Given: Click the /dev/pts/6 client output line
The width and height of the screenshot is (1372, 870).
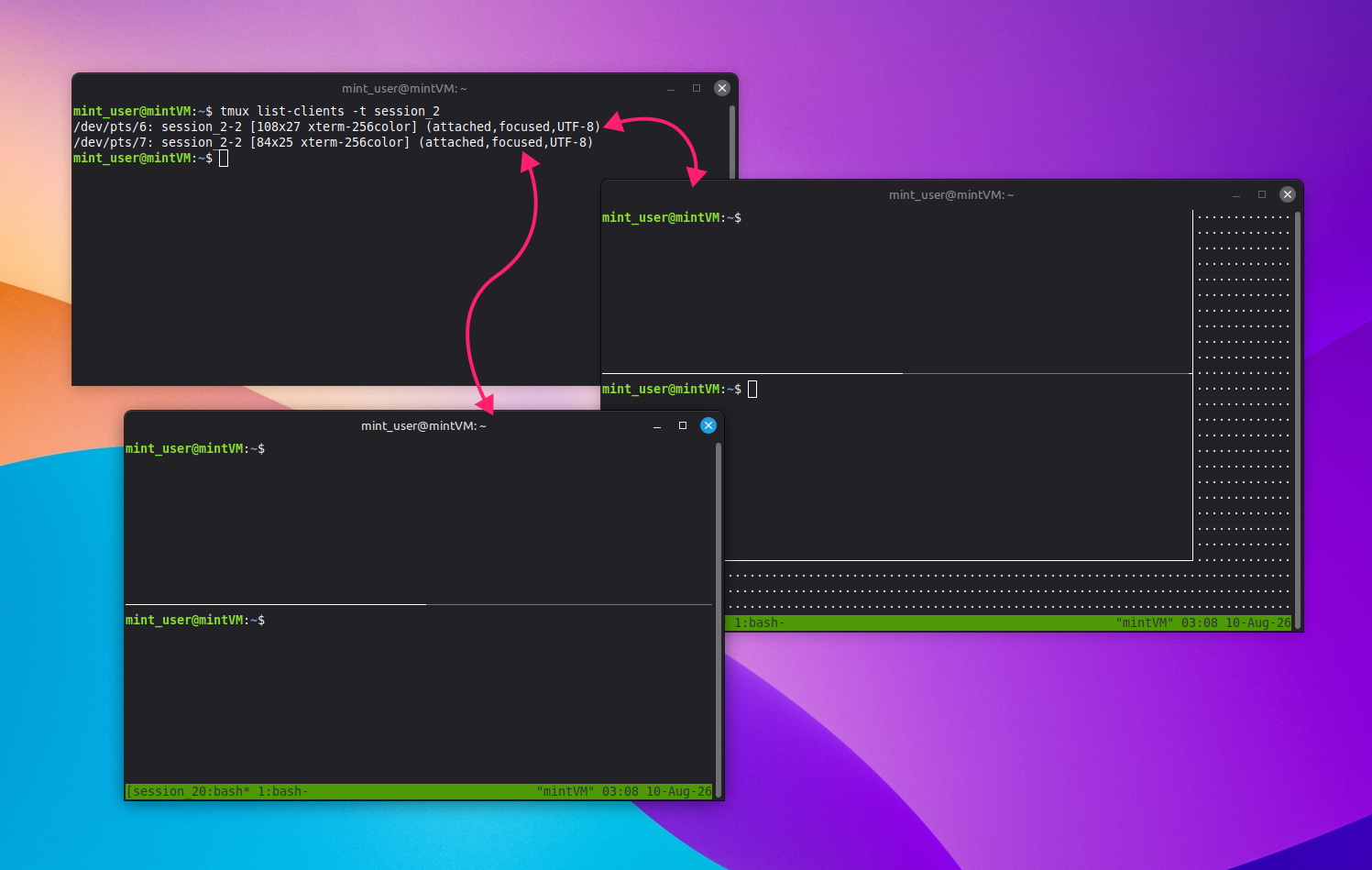Looking at the screenshot, I should click(x=337, y=127).
